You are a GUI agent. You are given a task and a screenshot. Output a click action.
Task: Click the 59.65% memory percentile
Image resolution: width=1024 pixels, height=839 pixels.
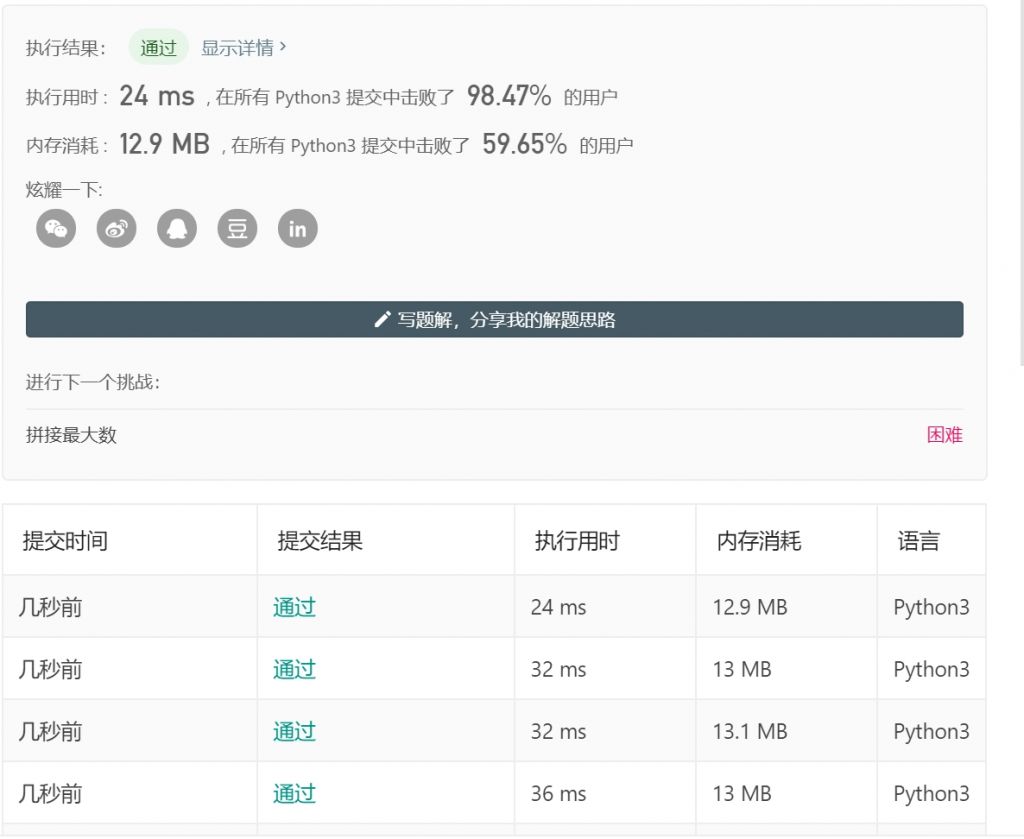coord(524,144)
